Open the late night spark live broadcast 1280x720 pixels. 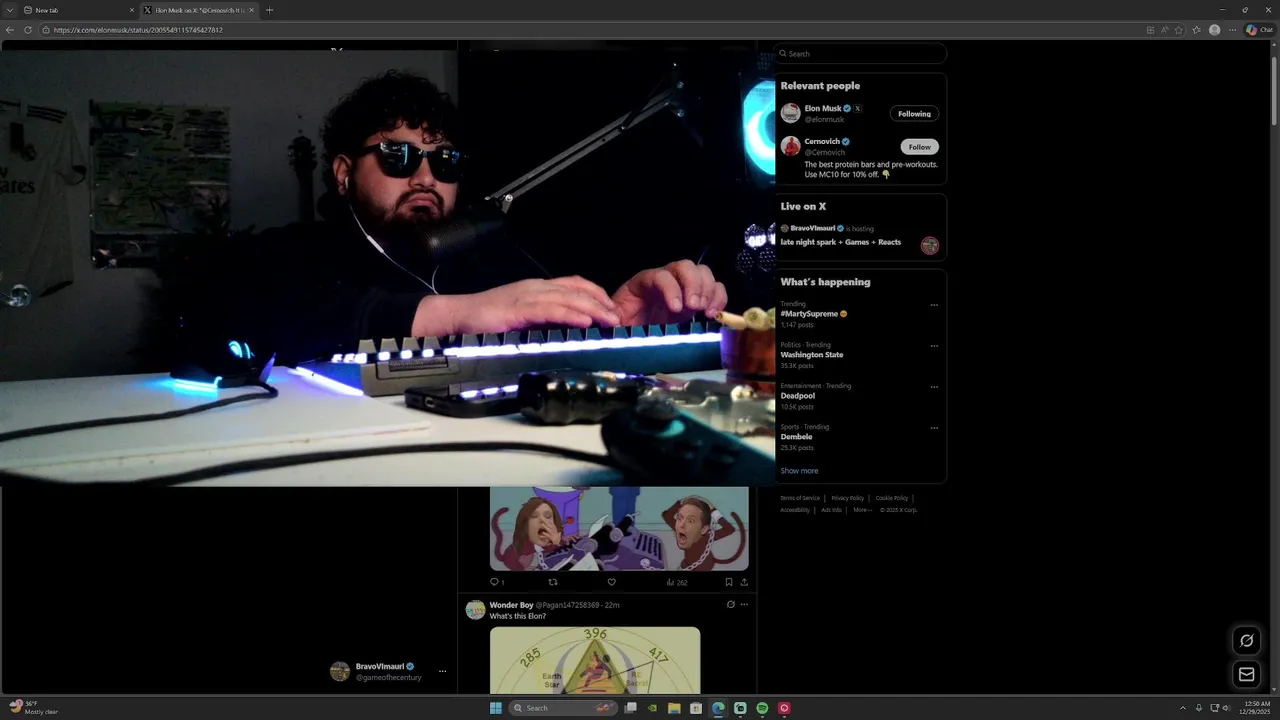(x=841, y=242)
